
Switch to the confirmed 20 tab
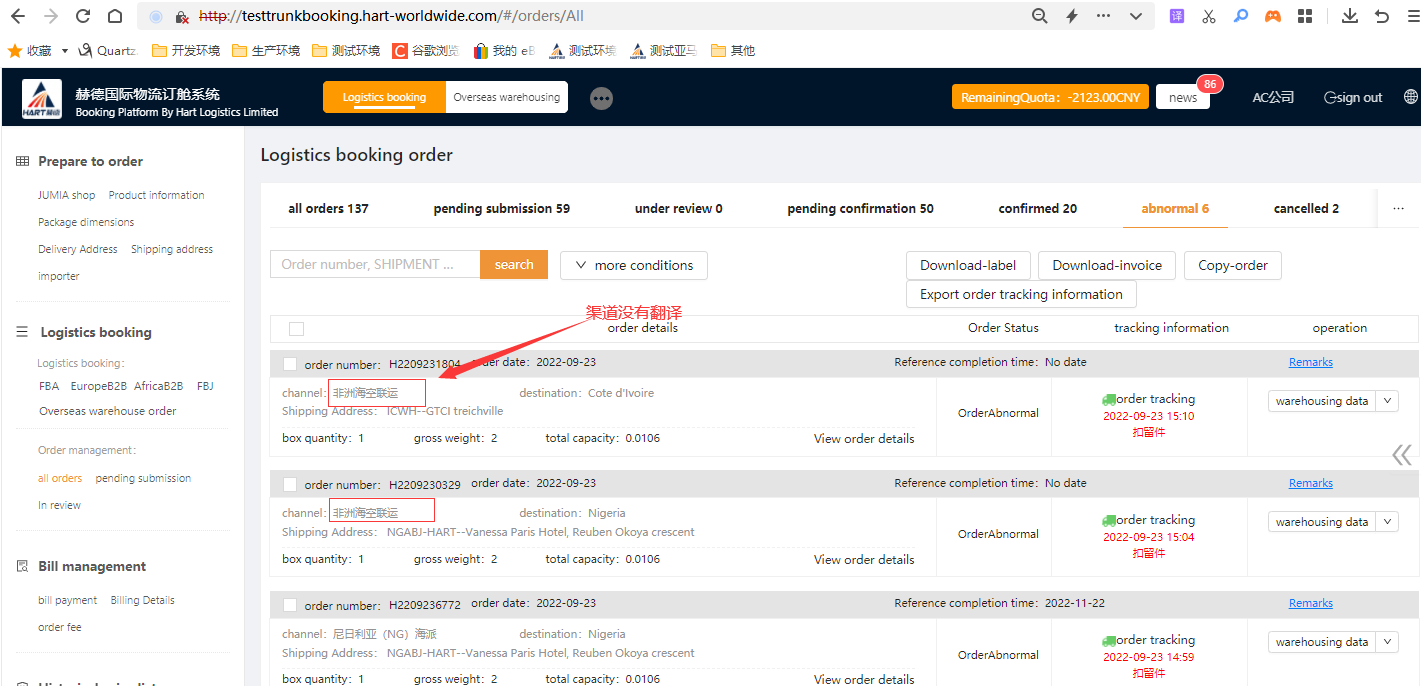point(1037,209)
